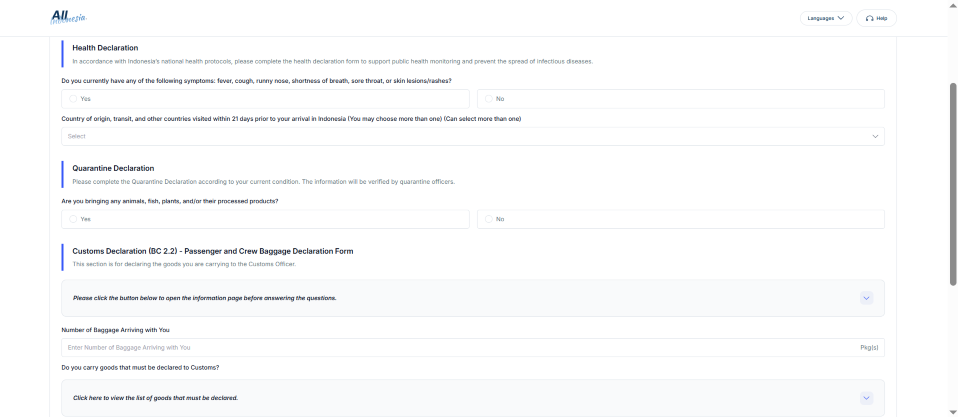Click 'Click here to view the list' text

point(155,398)
